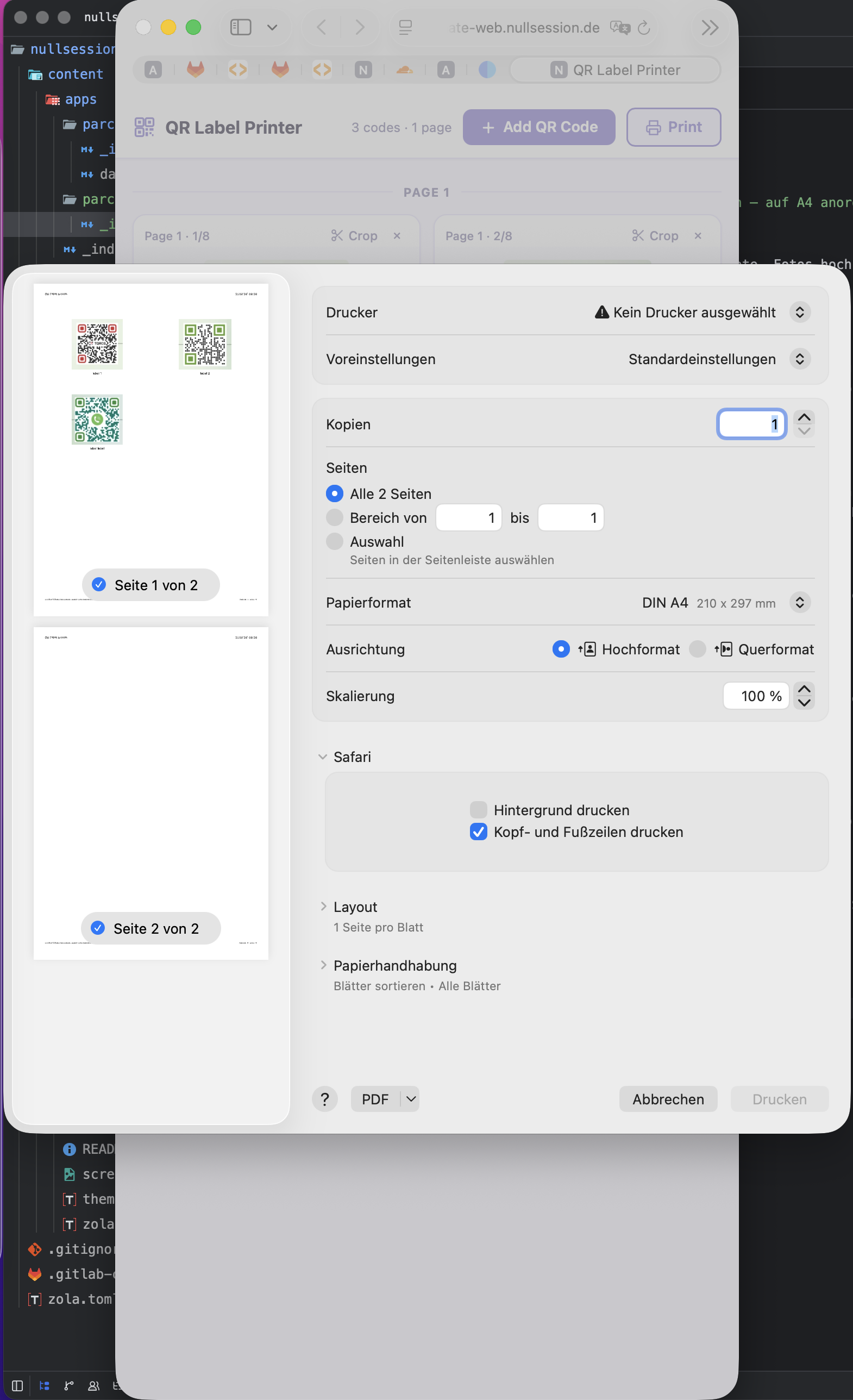Increase copies with Kopien stepper up arrow
The width and height of the screenshot is (853, 1400).
[804, 417]
